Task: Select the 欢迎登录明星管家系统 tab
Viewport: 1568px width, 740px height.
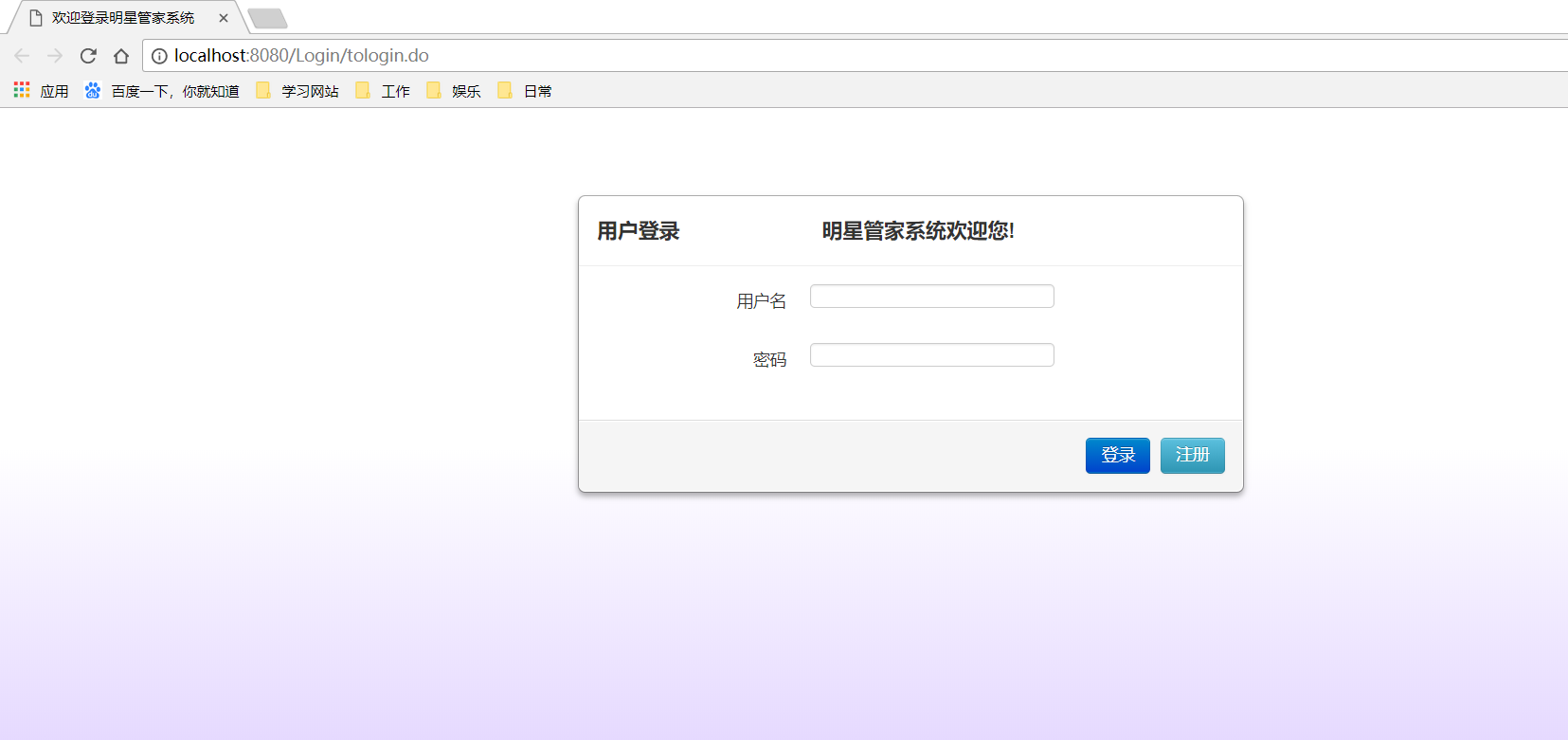Action: tap(122, 18)
